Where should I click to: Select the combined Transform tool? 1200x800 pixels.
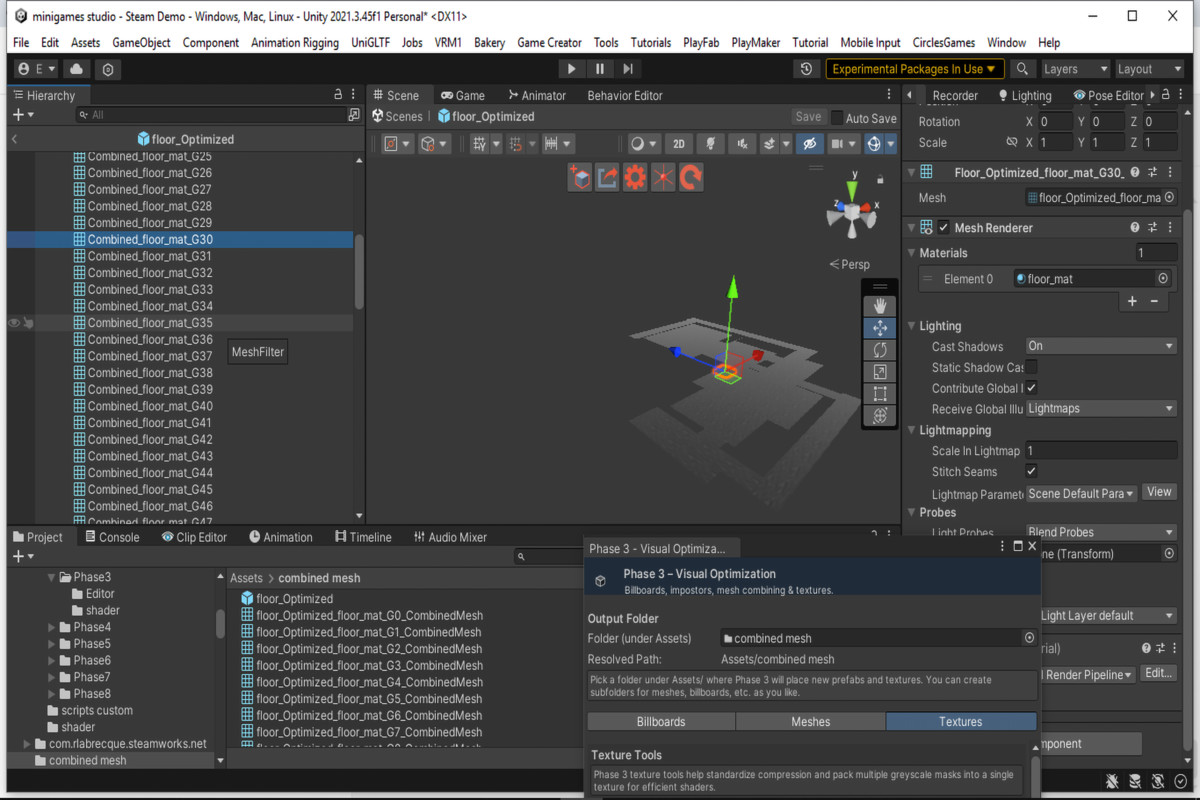880,416
